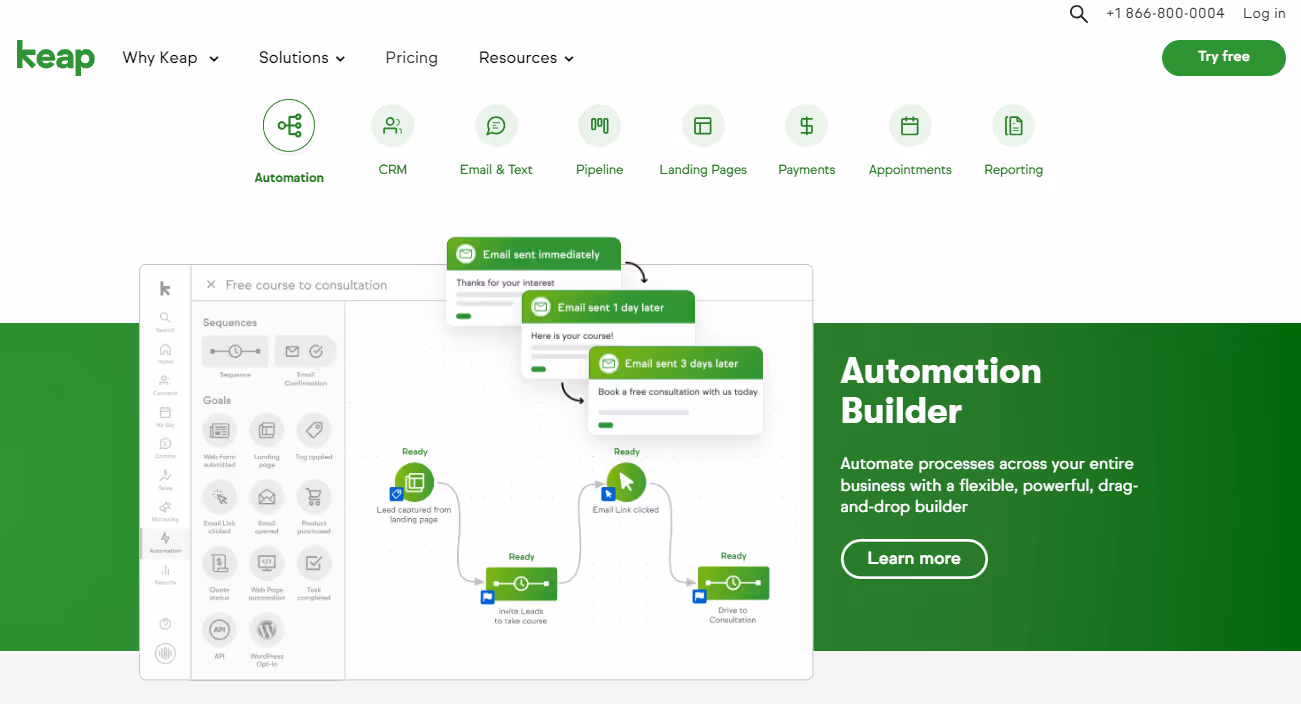Click the WordPress Opt-In goal icon
The width and height of the screenshot is (1301, 704).
point(267,630)
